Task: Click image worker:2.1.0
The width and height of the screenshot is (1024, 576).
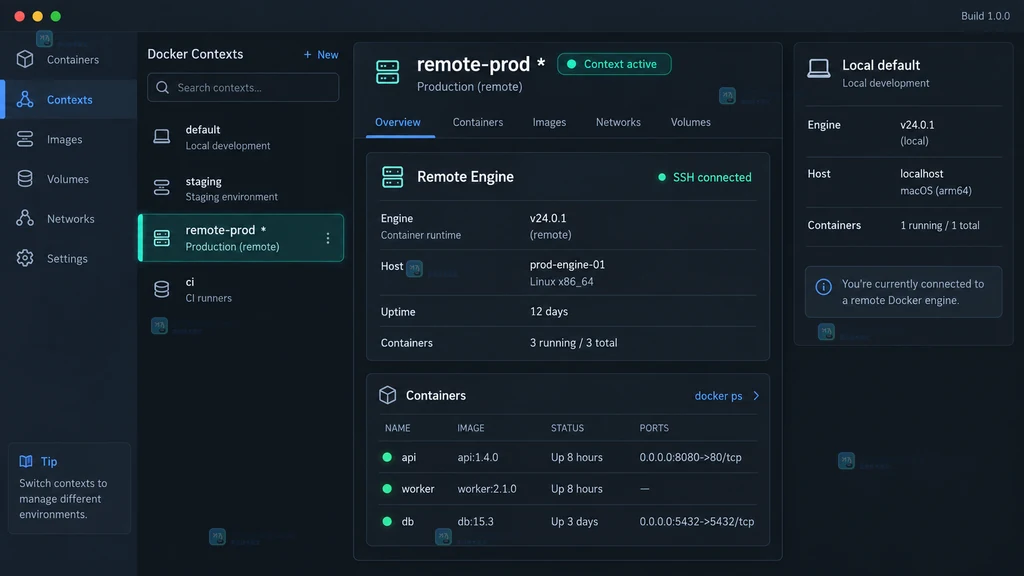Action: (487, 488)
